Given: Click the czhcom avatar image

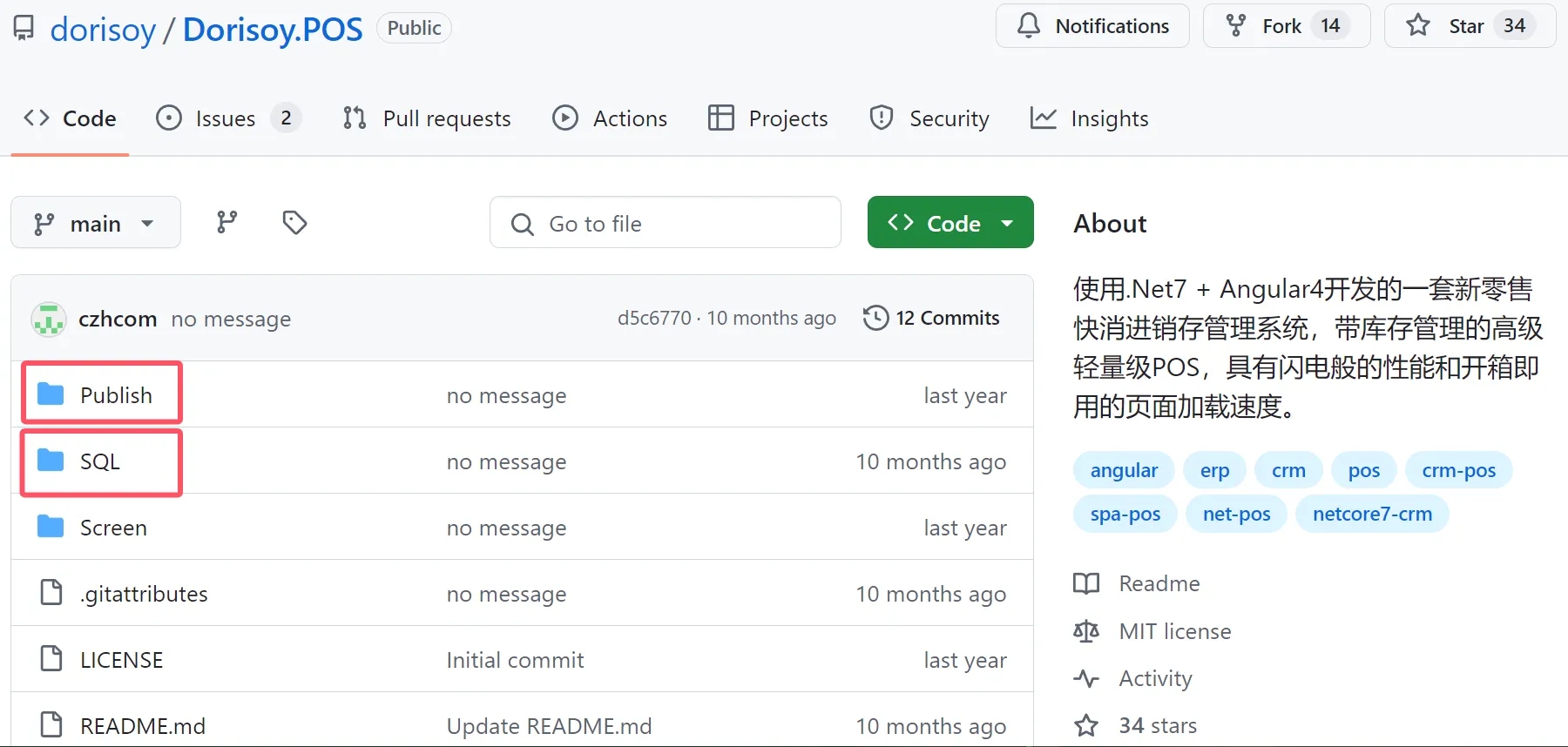Looking at the screenshot, I should pos(49,320).
